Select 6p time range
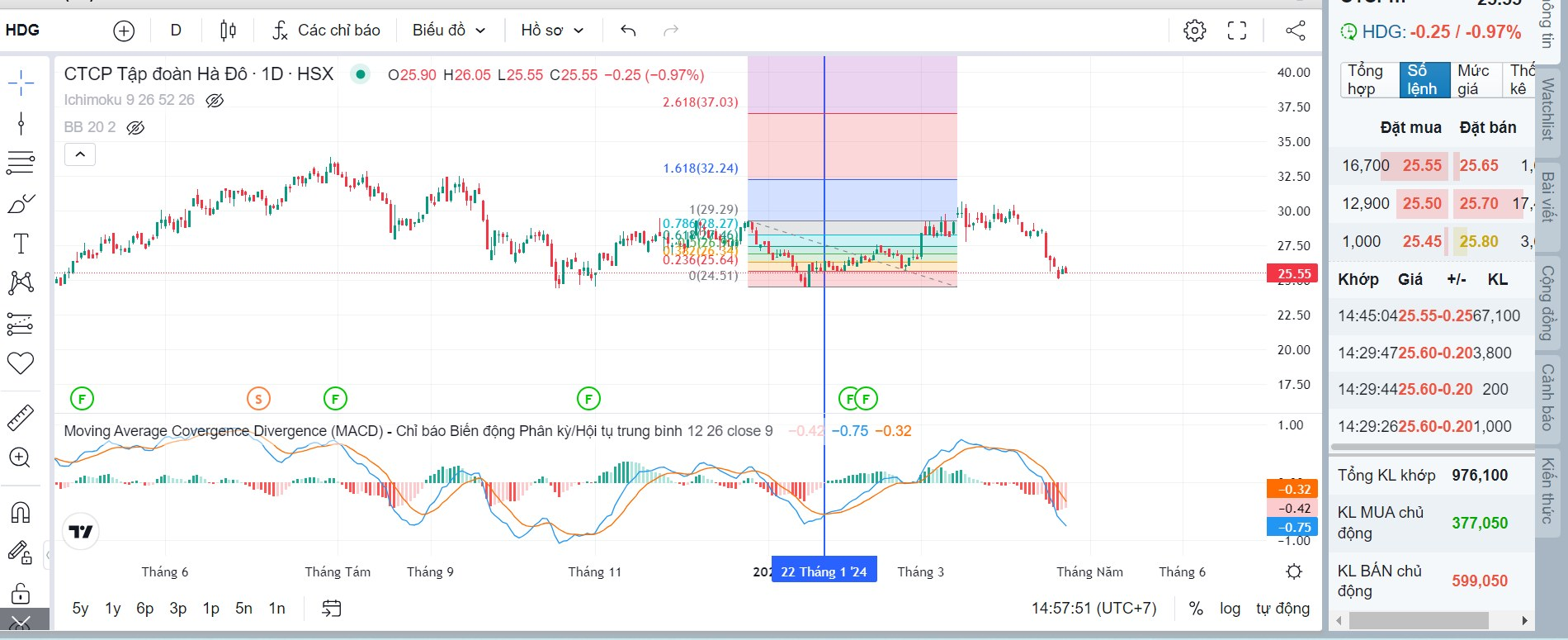Image resolution: width=1568 pixels, height=640 pixels. [x=145, y=609]
